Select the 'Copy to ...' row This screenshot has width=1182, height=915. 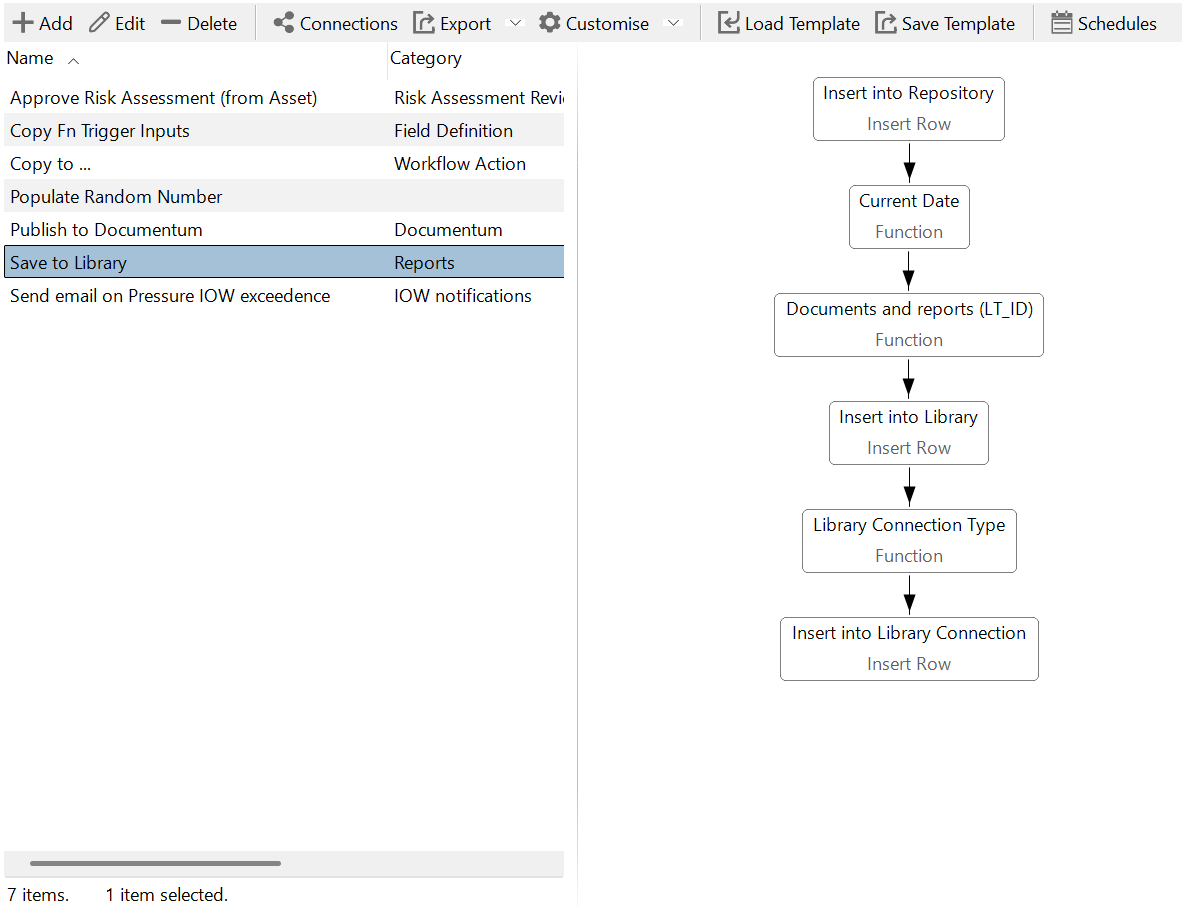[x=283, y=164]
